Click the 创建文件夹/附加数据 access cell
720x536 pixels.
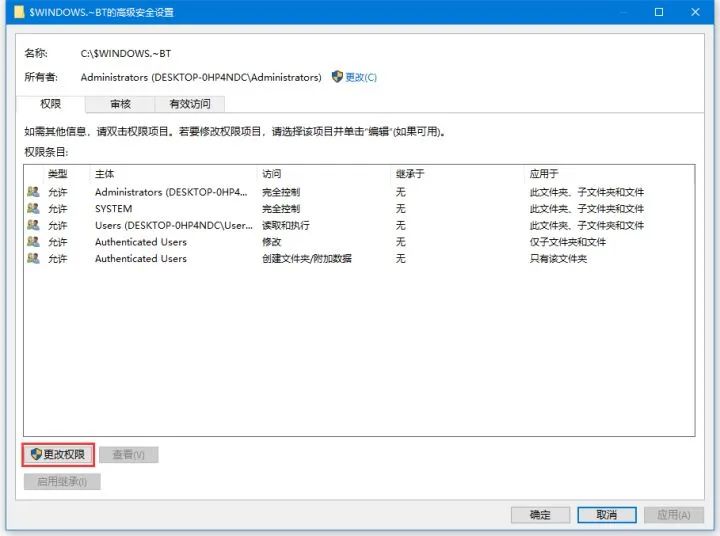coord(307,258)
